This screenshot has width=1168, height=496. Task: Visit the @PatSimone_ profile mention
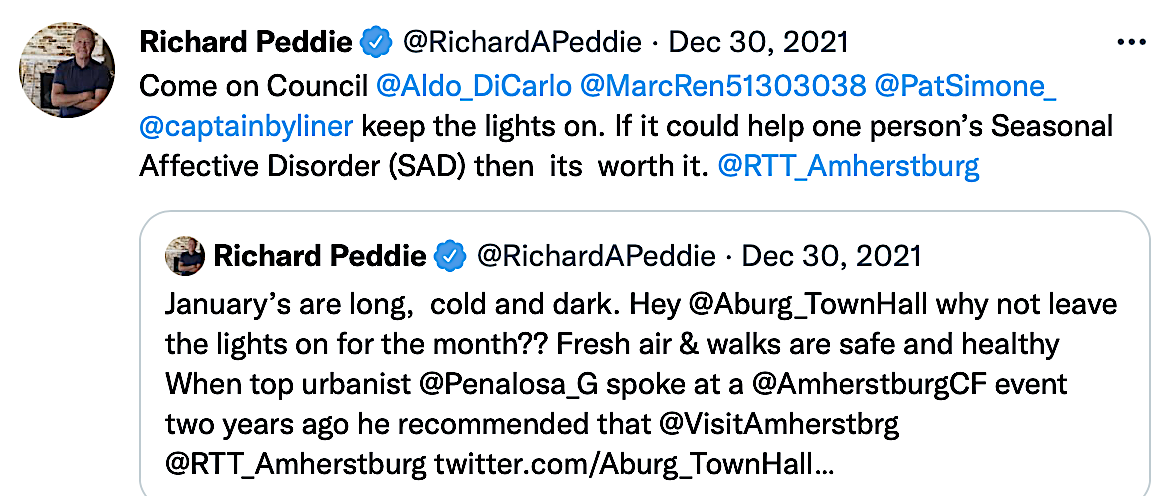tap(965, 86)
